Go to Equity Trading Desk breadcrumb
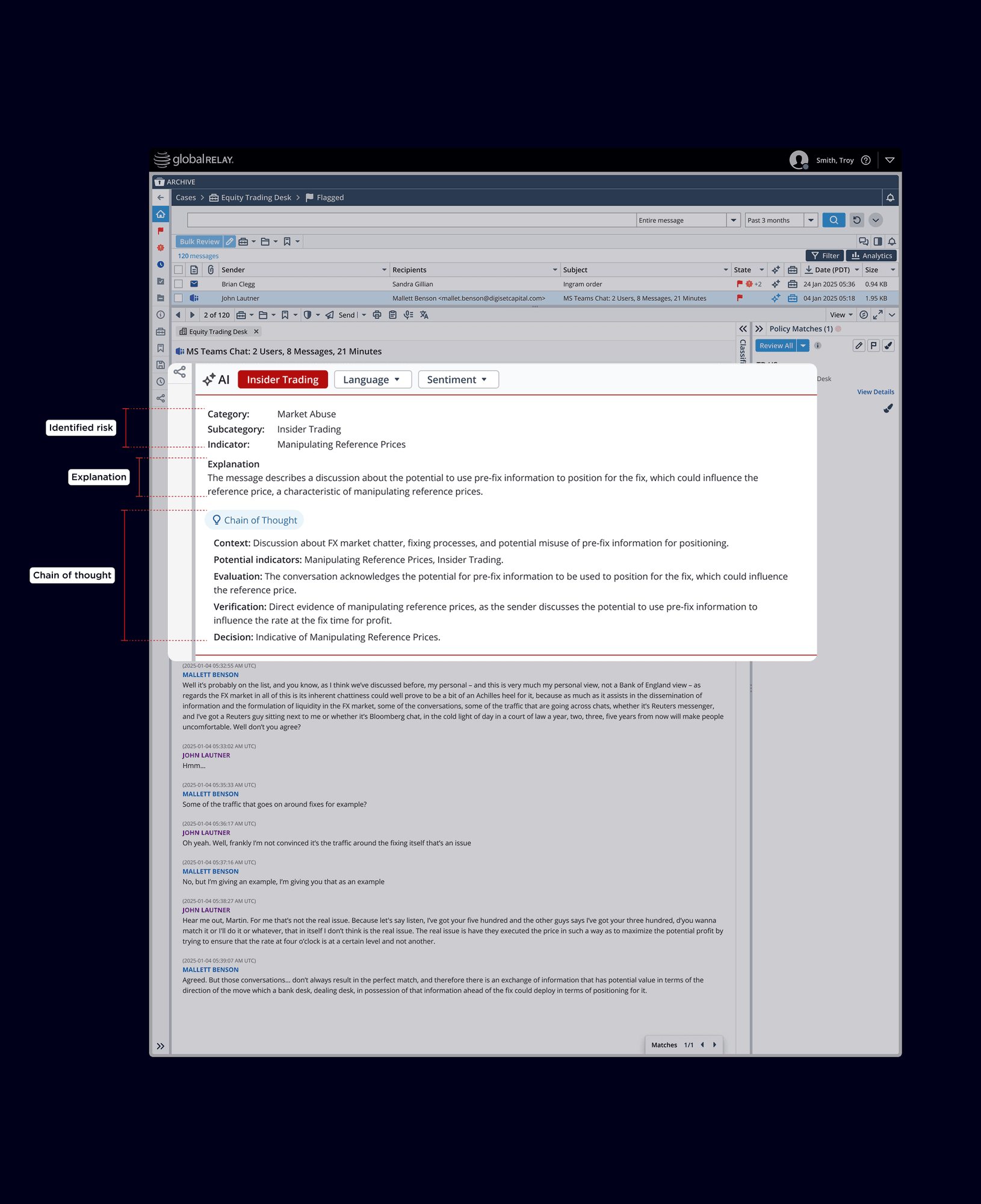981x1204 pixels. [x=255, y=198]
